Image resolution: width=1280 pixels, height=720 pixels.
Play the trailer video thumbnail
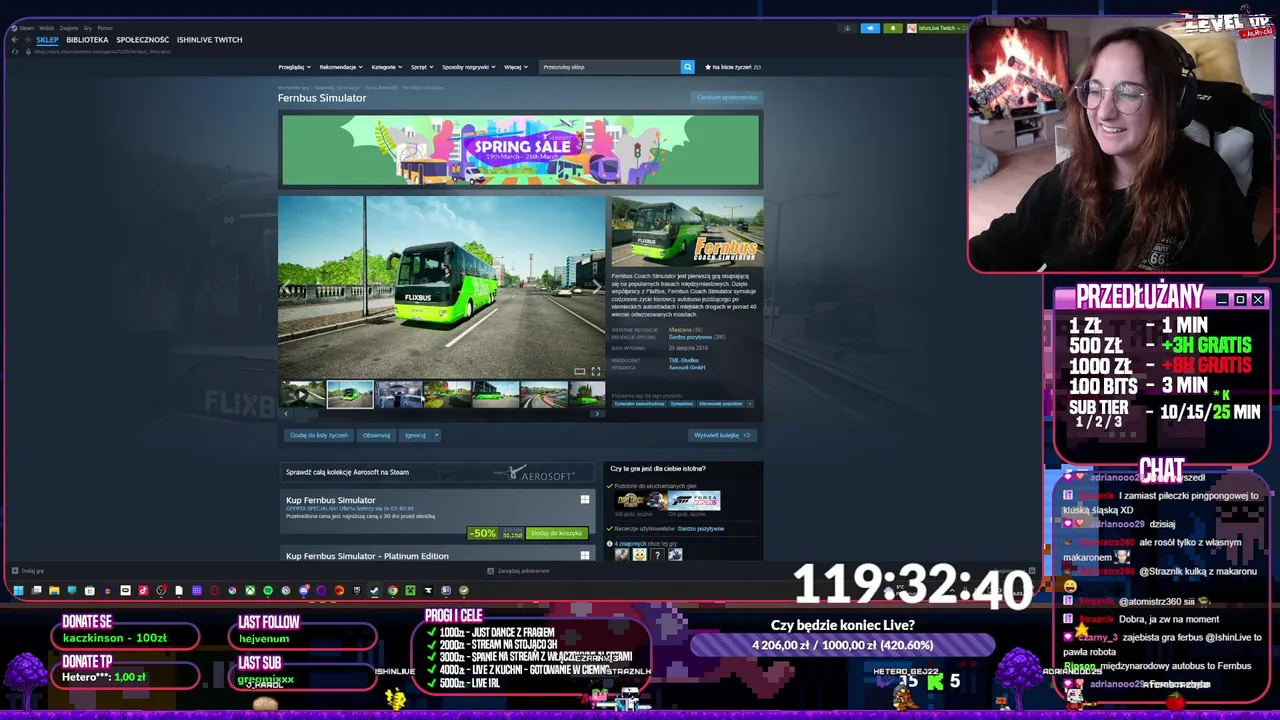tap(302, 394)
